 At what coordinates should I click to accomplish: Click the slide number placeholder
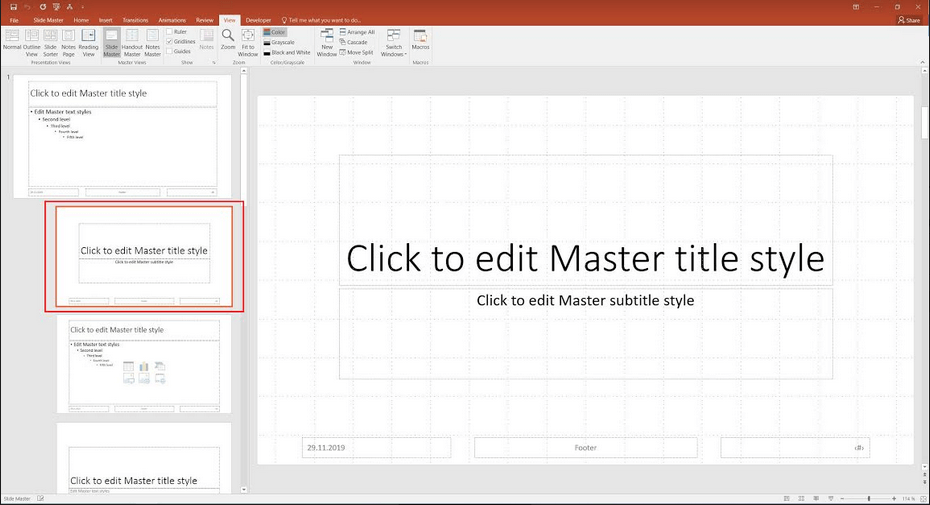coord(795,447)
